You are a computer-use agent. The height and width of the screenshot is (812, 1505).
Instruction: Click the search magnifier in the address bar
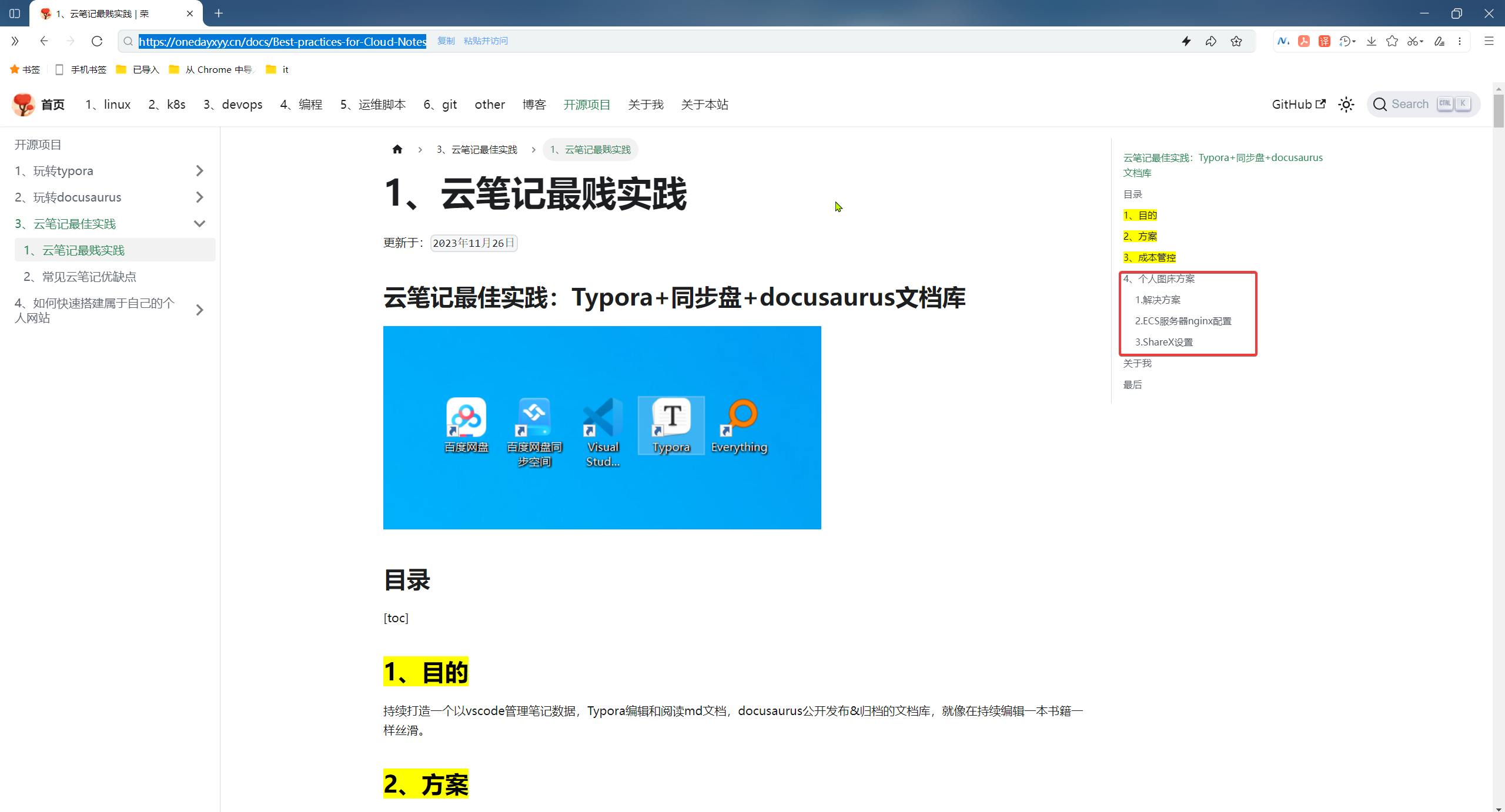click(128, 41)
